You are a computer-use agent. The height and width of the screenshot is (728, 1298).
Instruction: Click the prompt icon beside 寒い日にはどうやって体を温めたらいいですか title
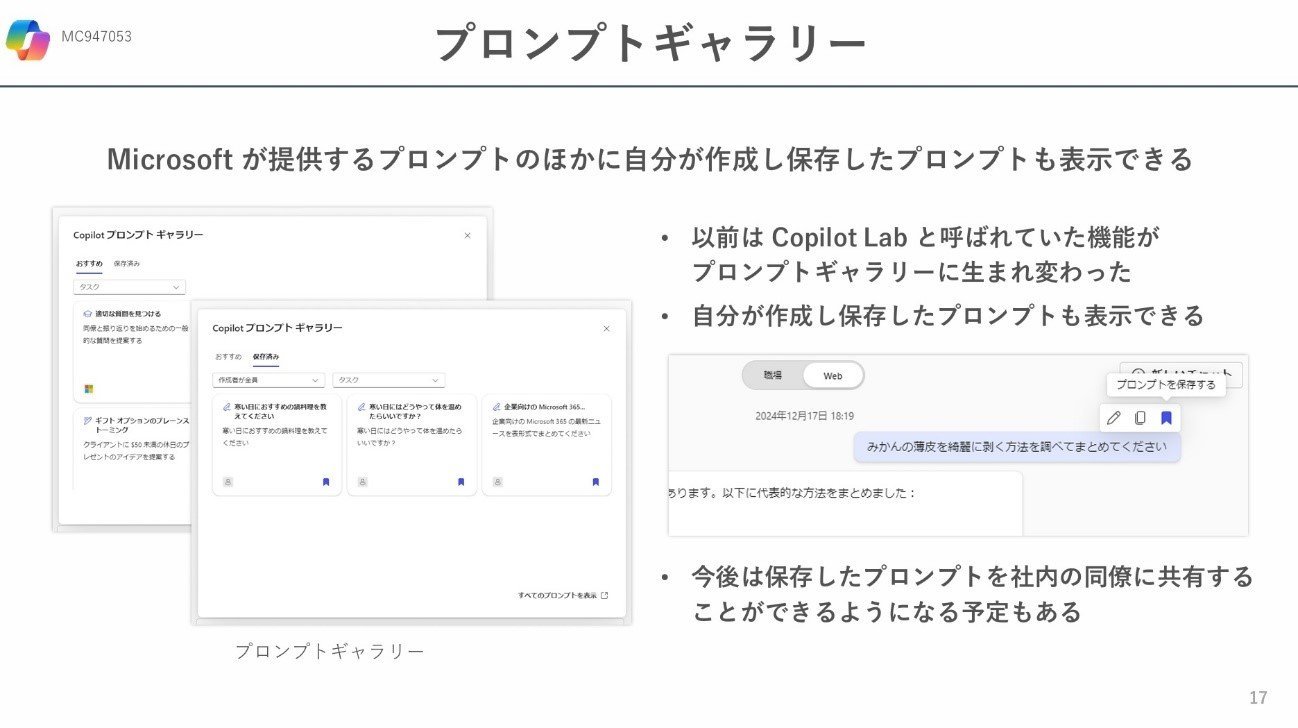(x=361, y=408)
